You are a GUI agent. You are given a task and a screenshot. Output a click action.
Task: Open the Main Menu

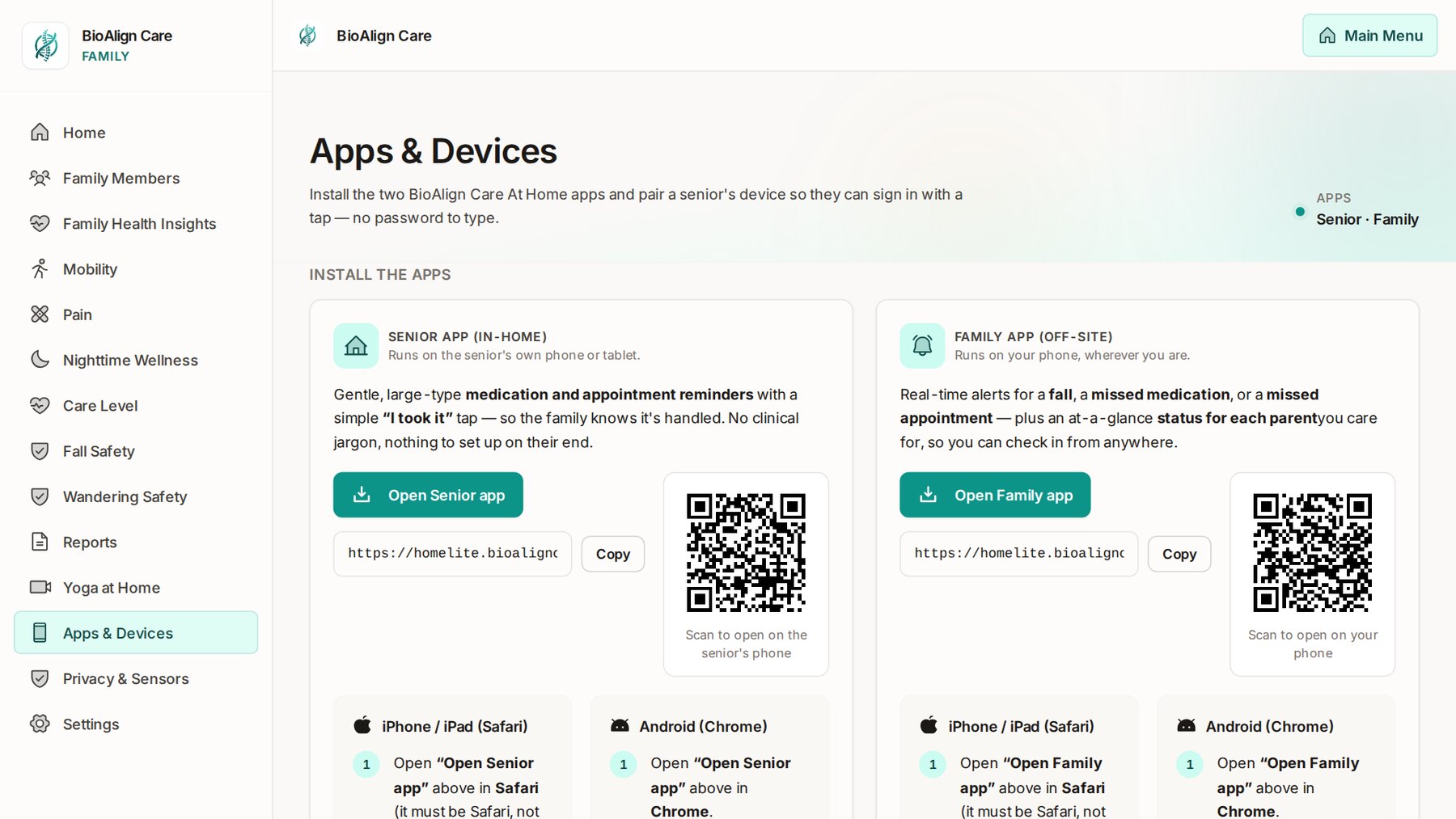pyautogui.click(x=1369, y=36)
